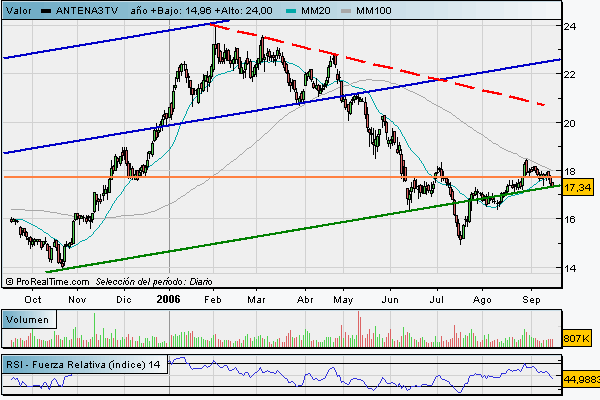600x400 pixels.
Task: Click the price axis label 24
Action: click(x=569, y=26)
